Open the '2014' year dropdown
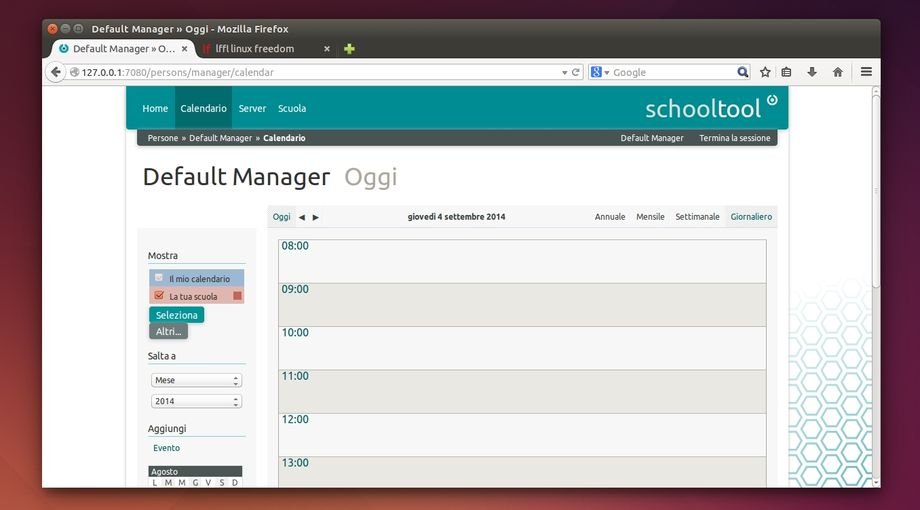The width and height of the screenshot is (920, 510). [196, 401]
